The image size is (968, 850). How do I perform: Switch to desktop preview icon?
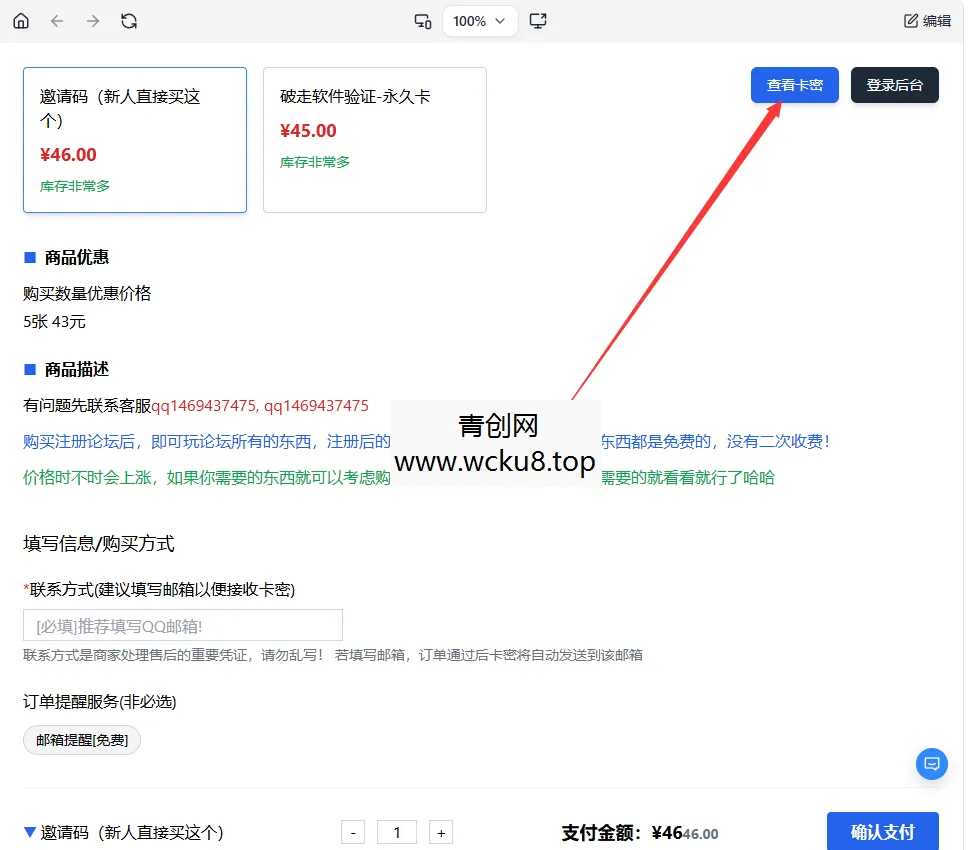point(538,20)
